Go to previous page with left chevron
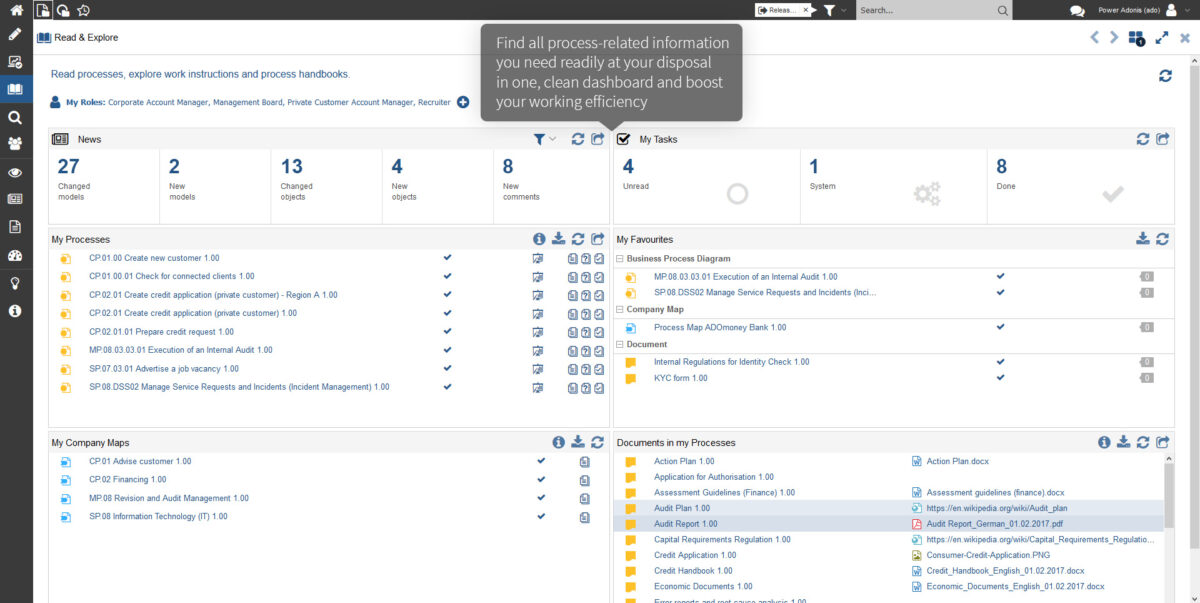The width and height of the screenshot is (1200, 603). (1094, 38)
